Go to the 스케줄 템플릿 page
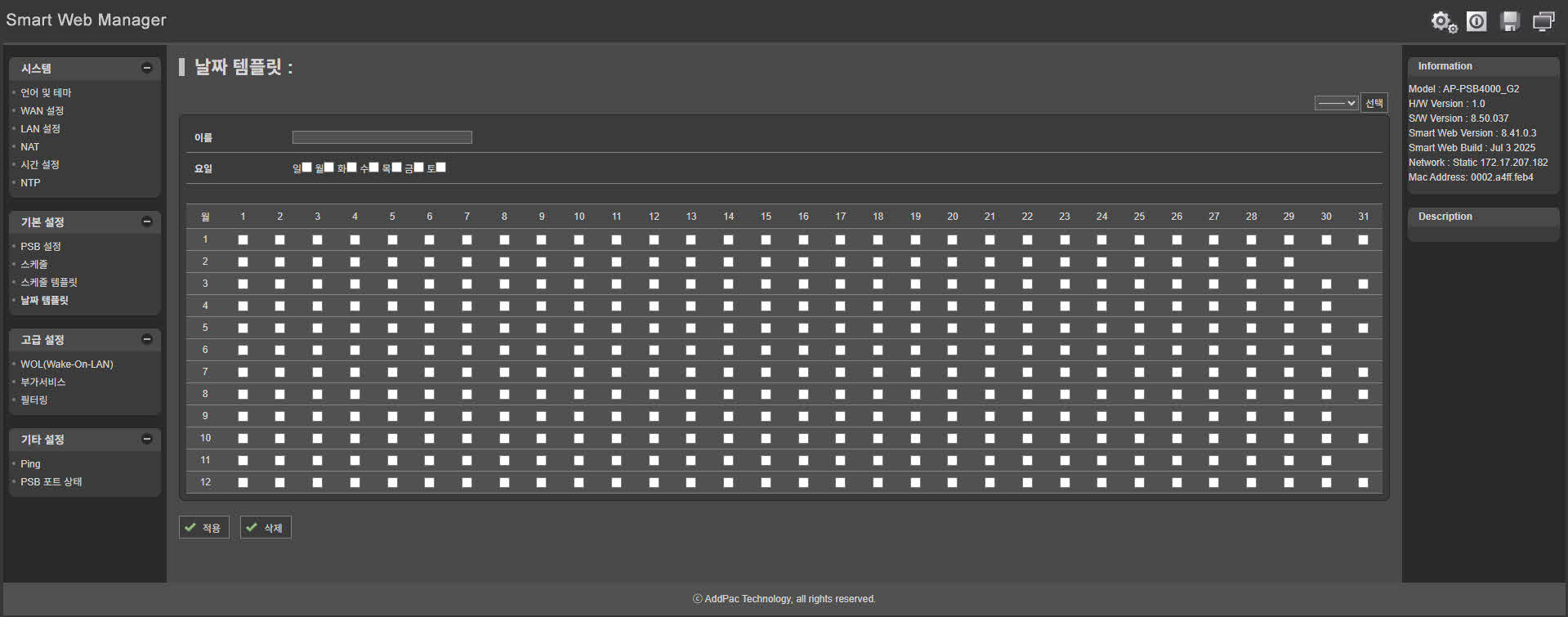The height and width of the screenshot is (617, 1568). (x=49, y=283)
